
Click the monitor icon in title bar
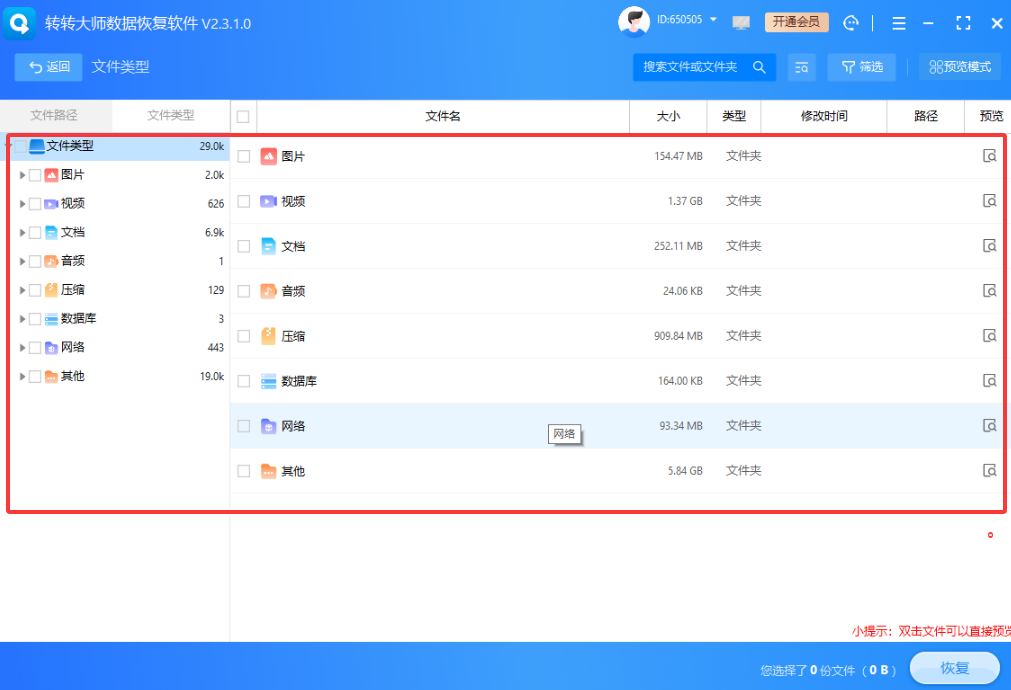pyautogui.click(x=741, y=23)
